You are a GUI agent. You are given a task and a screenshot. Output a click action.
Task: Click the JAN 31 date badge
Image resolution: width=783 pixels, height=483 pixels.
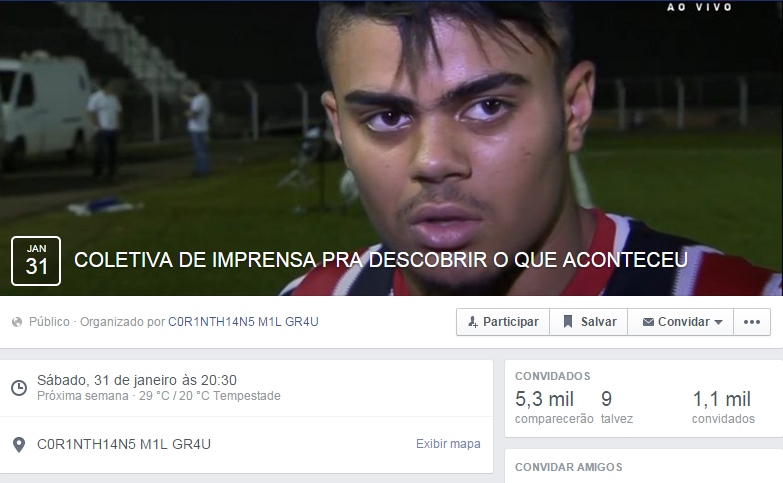coord(36,261)
